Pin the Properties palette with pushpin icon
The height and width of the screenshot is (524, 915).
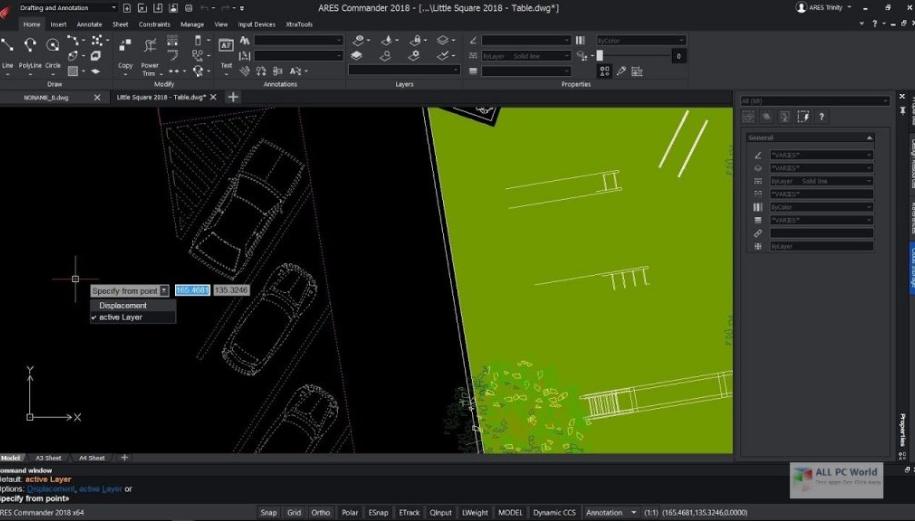(x=902, y=110)
